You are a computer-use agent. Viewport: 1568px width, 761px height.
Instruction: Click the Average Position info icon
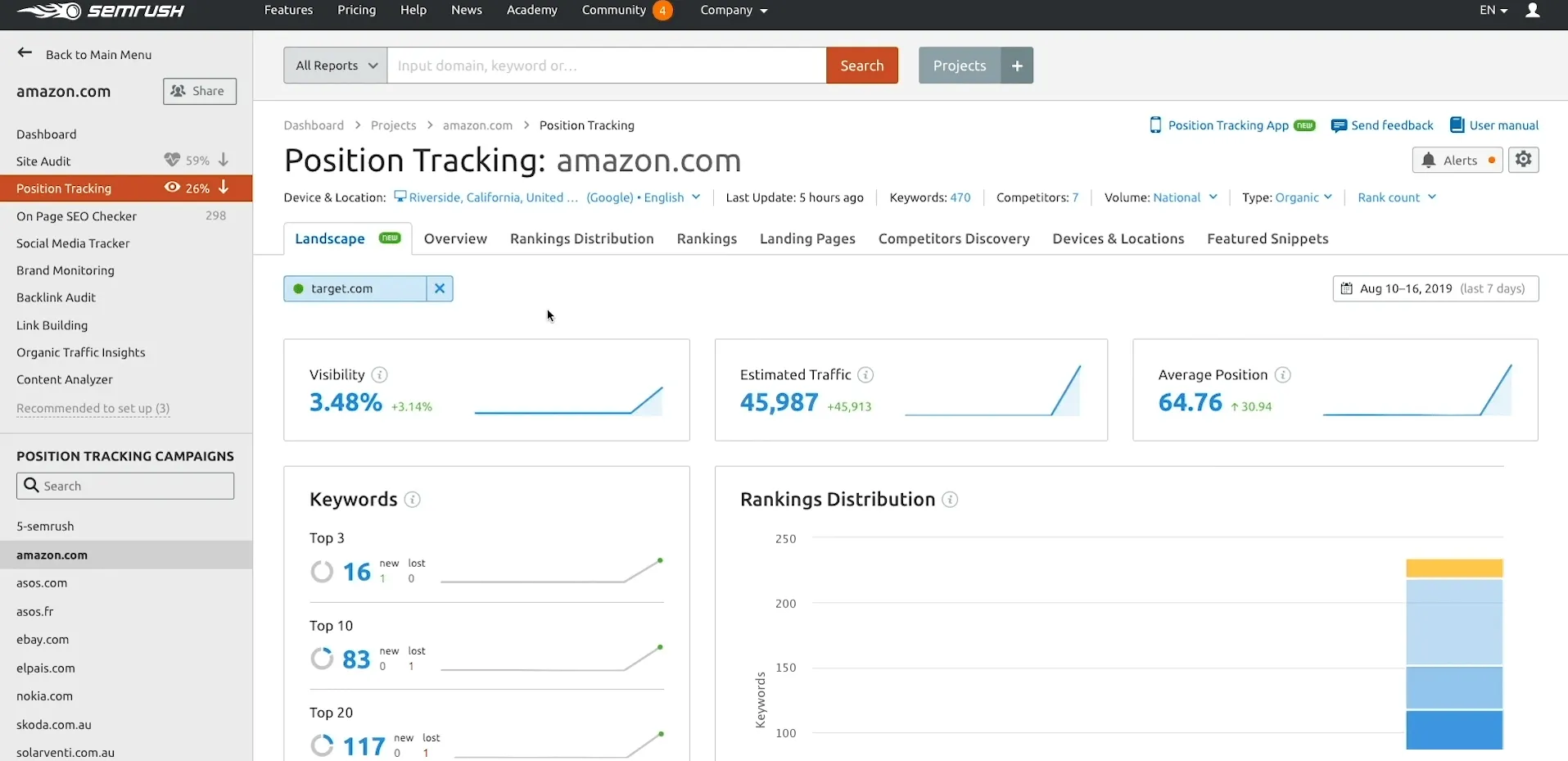pyautogui.click(x=1283, y=375)
